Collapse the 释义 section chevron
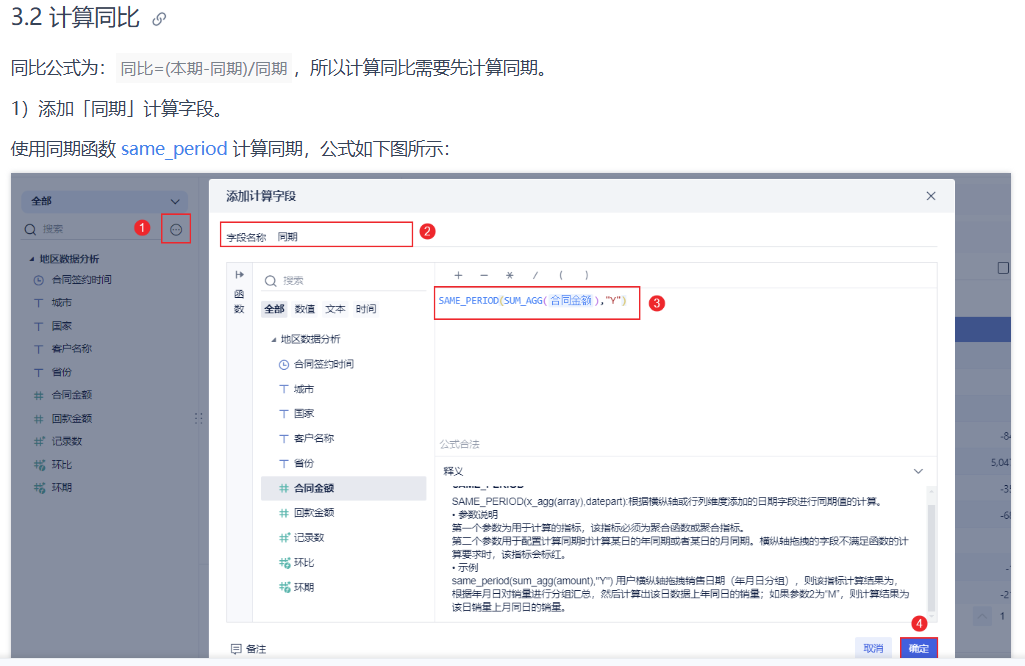1025x666 pixels. click(x=918, y=471)
